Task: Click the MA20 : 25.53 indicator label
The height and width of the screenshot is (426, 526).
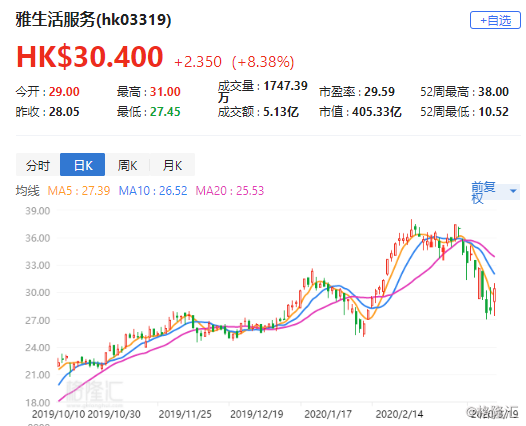Action: [x=230, y=191]
